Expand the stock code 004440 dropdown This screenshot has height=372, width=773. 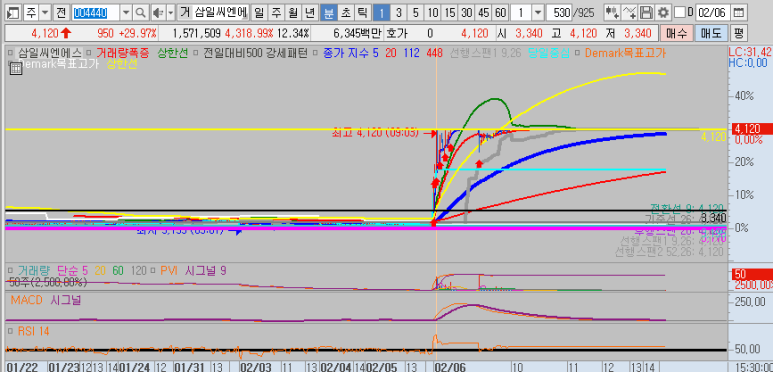(x=126, y=12)
